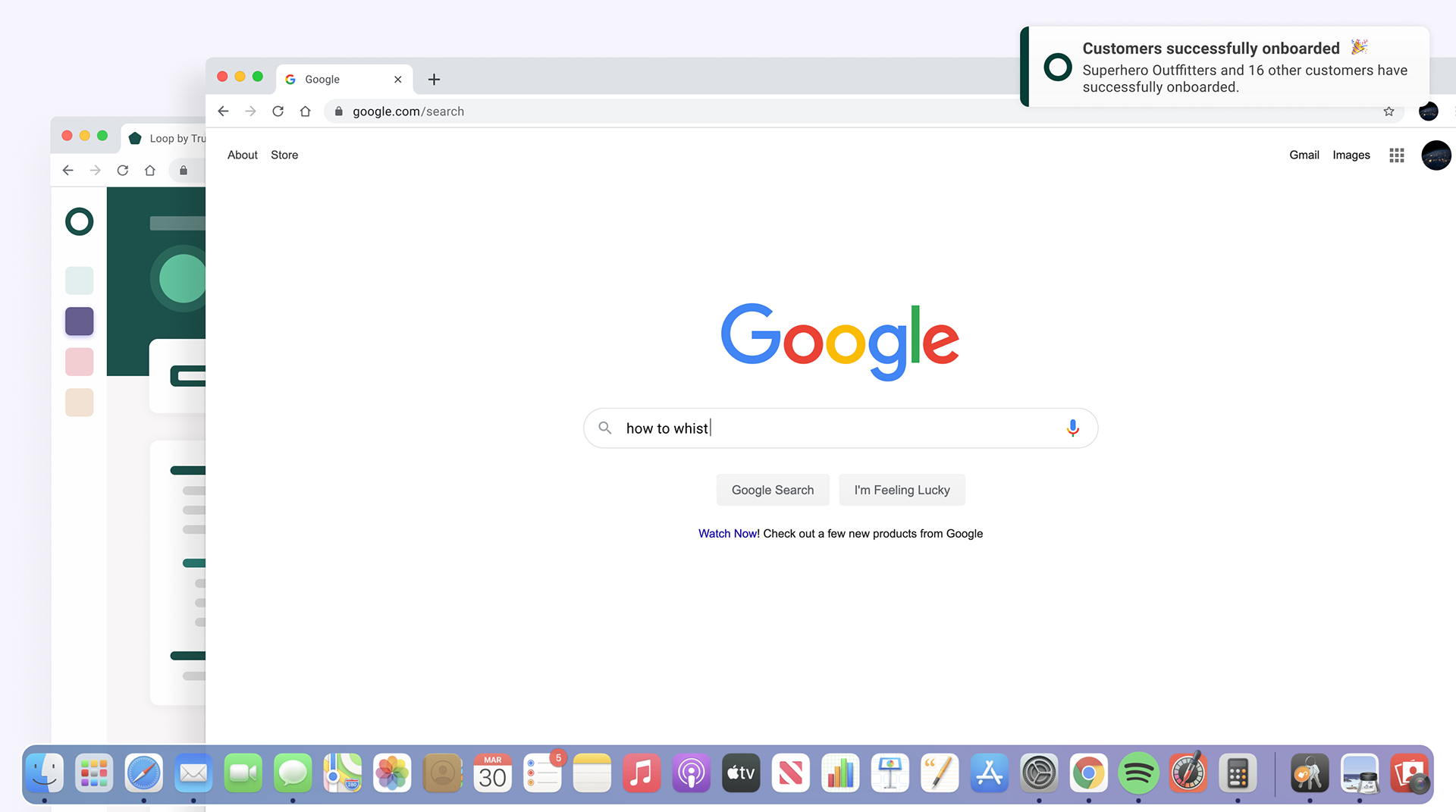Open Finder from the dock
The height and width of the screenshot is (812, 1456).
click(45, 773)
